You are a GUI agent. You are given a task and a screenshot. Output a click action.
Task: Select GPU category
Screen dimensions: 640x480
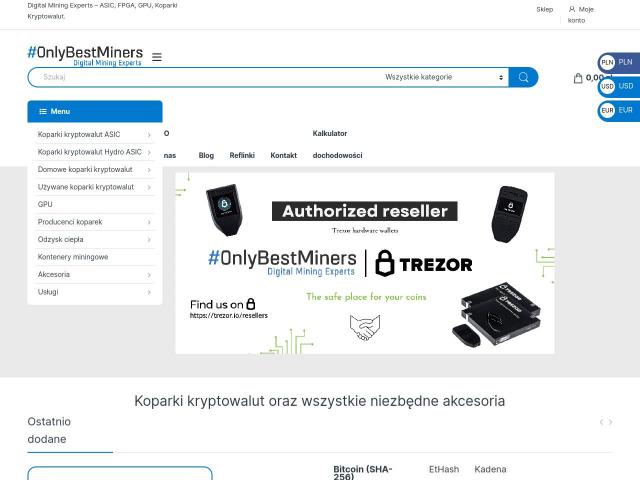(45, 204)
